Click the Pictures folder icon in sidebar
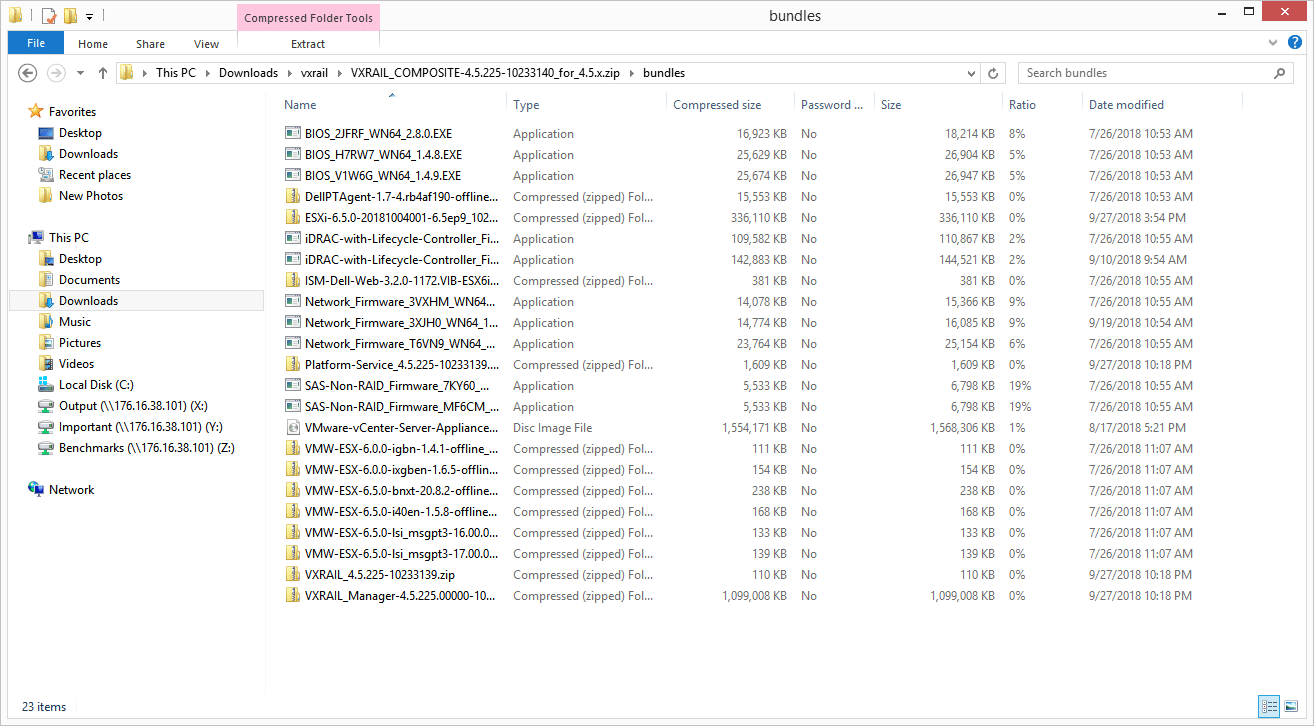This screenshot has width=1314, height=726. pos(46,343)
